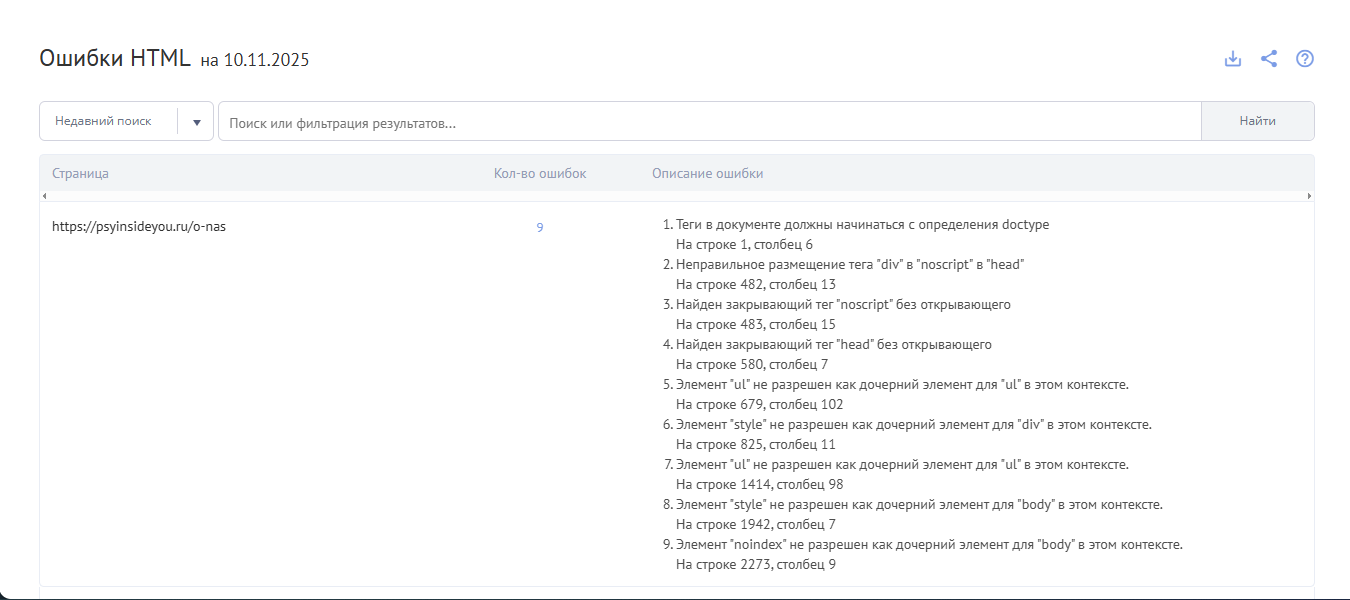This screenshot has height=600, width=1350.
Task: Open the psyinsideyou.ru/o-nas page link
Action: pos(139,226)
